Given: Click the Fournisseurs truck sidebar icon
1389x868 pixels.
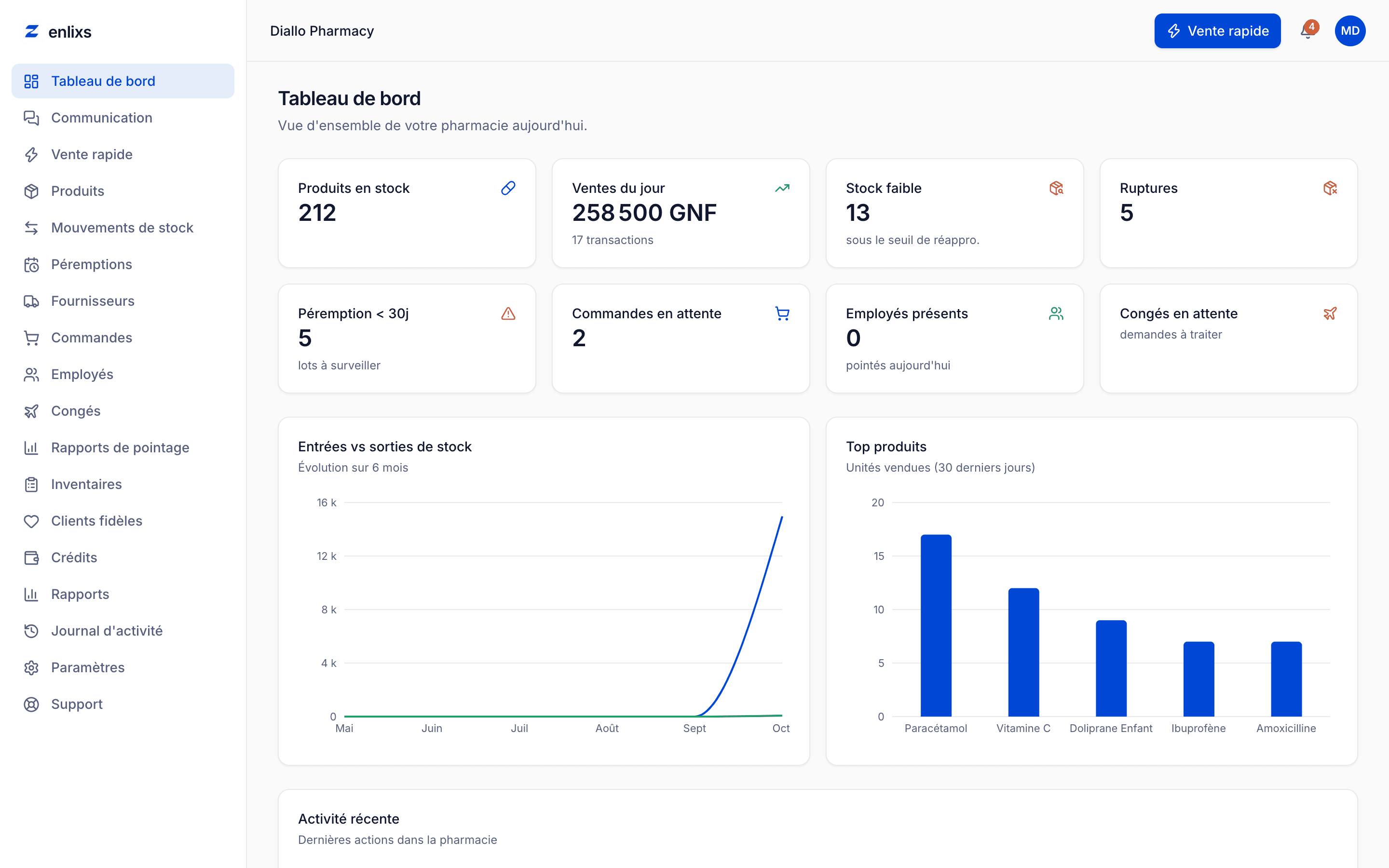Looking at the screenshot, I should 31,301.
